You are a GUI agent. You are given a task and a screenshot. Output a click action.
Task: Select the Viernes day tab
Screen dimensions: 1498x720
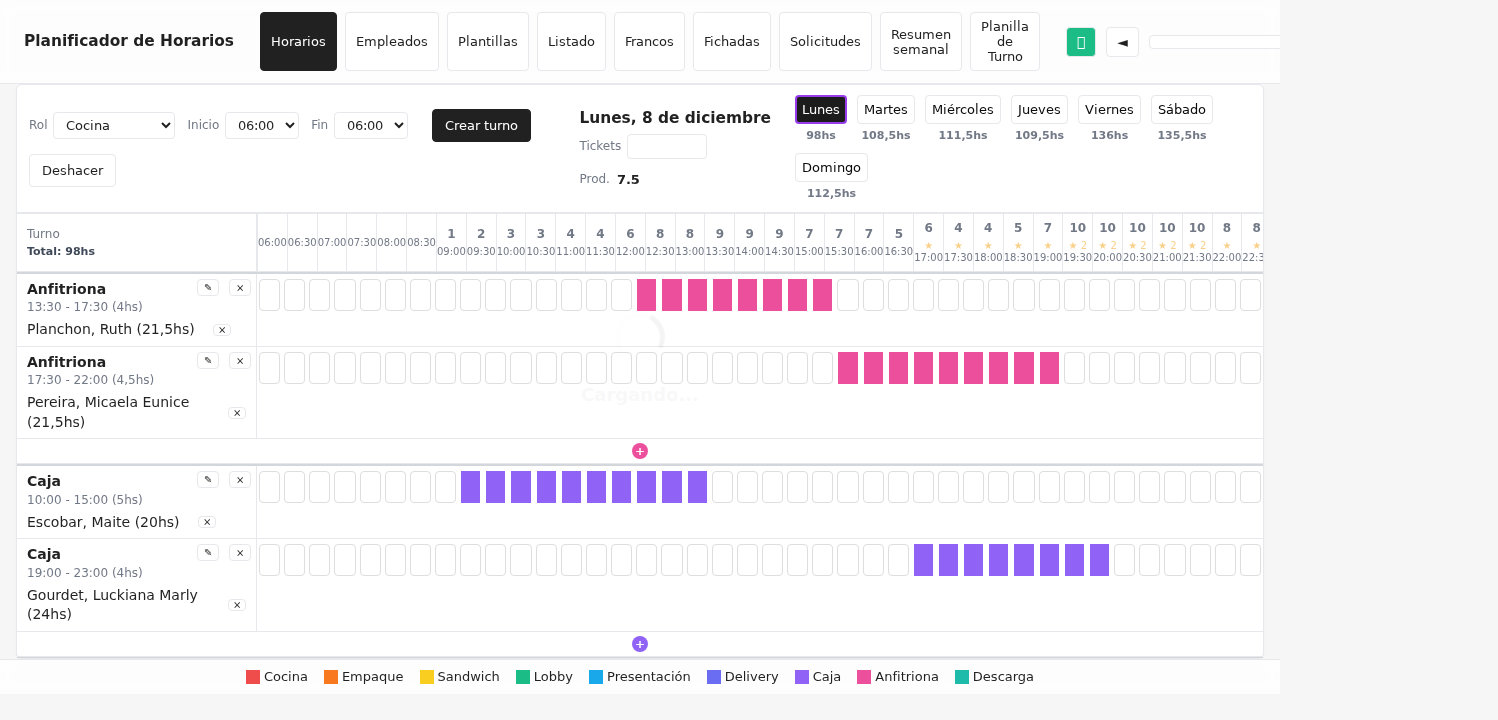(x=1109, y=109)
